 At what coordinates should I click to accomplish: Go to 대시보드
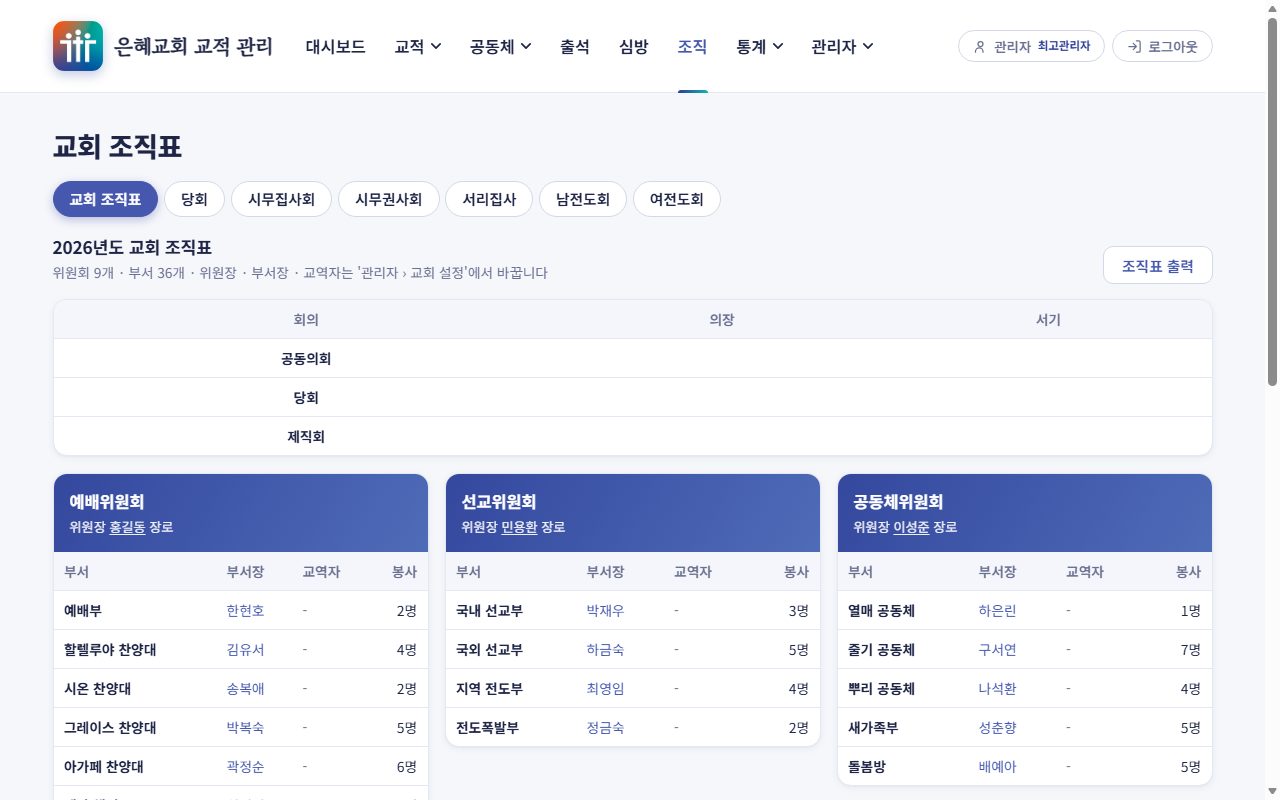[x=335, y=46]
